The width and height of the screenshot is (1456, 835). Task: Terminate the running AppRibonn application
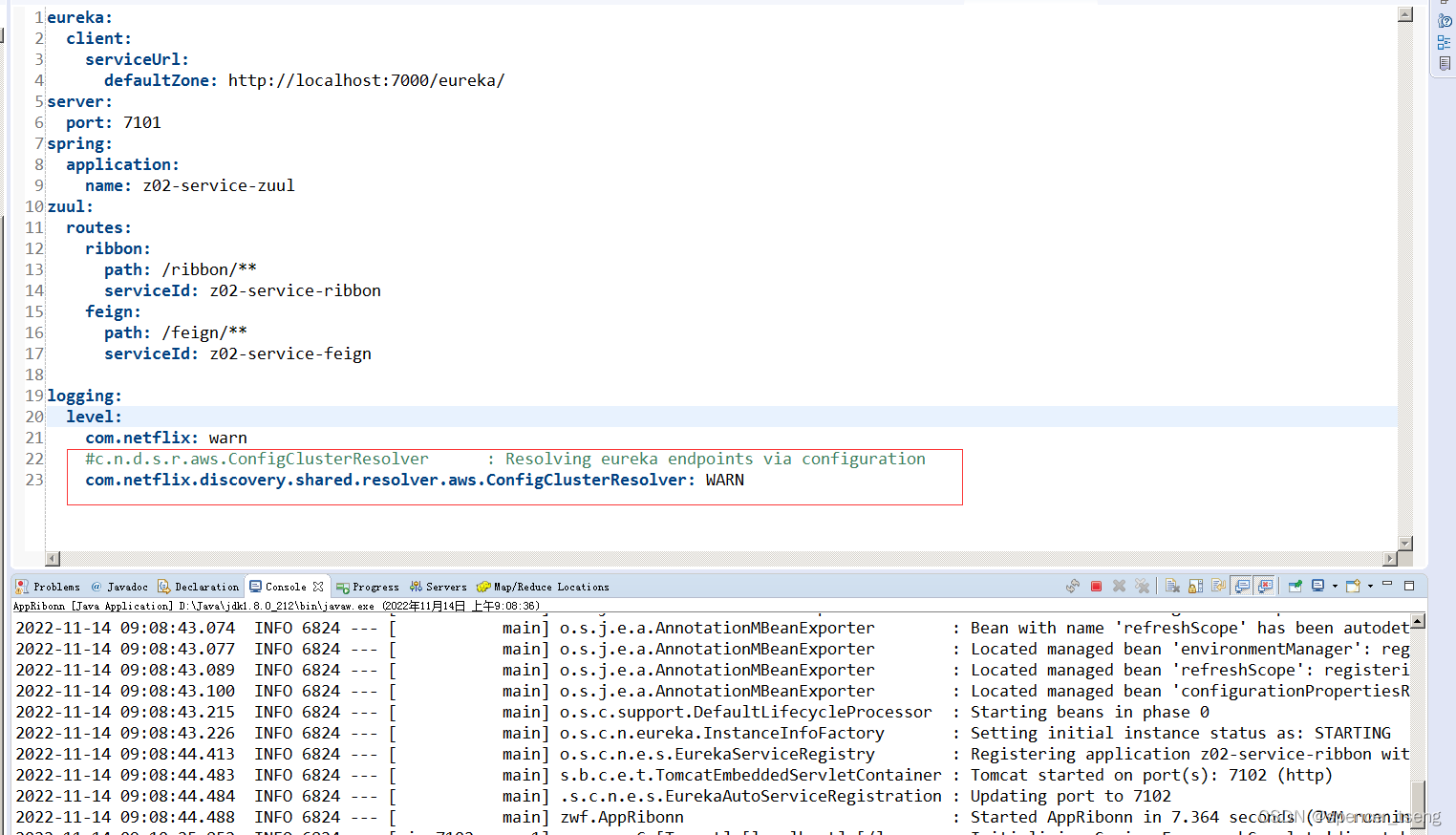coord(1096,586)
